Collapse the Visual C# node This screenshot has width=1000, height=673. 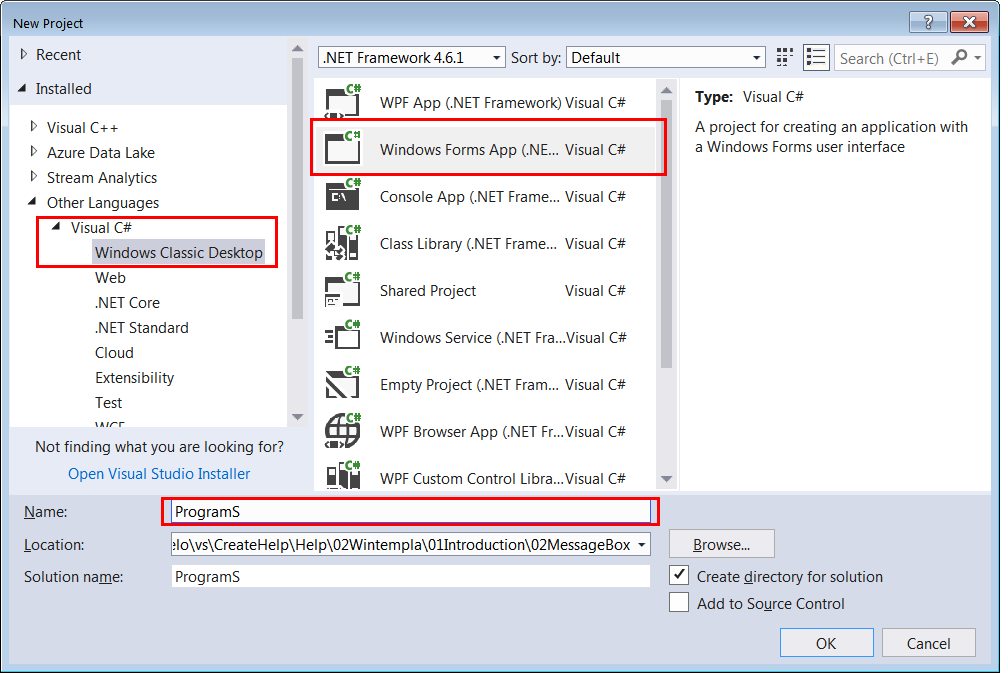tap(57, 226)
